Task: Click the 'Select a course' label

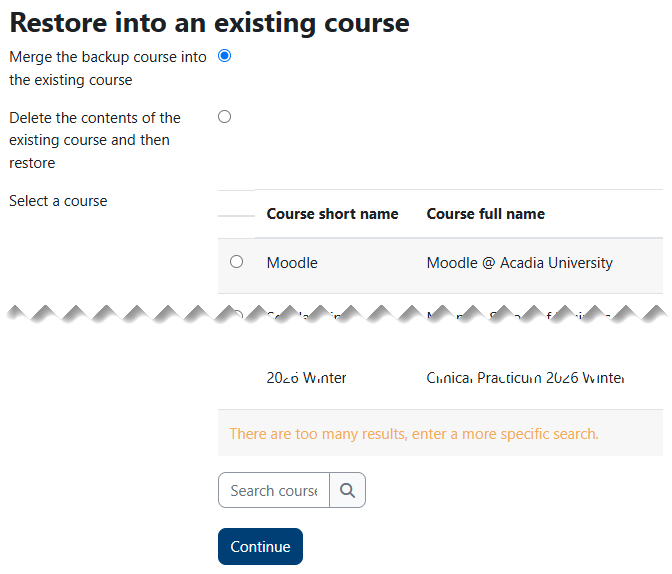Action: (x=58, y=201)
